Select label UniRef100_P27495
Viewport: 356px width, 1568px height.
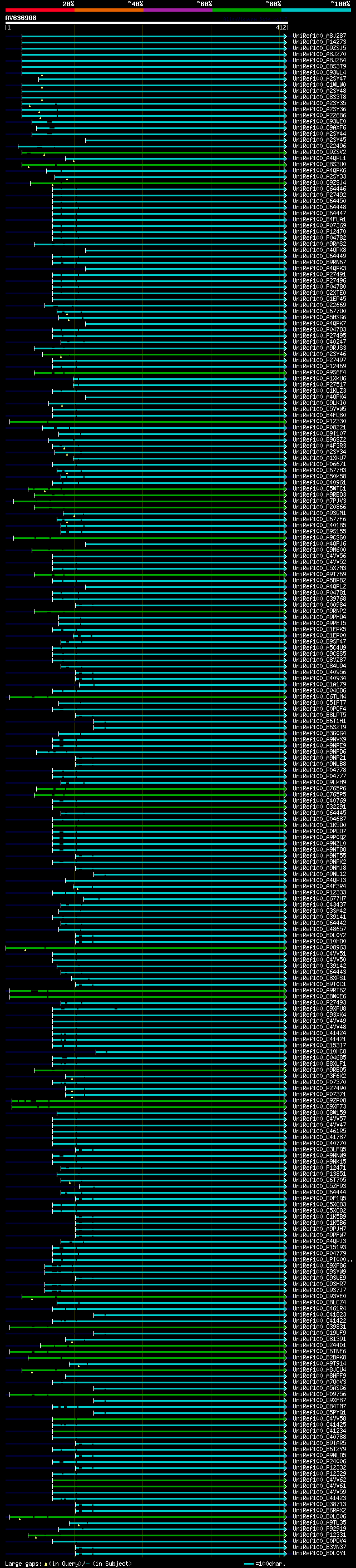point(319,336)
